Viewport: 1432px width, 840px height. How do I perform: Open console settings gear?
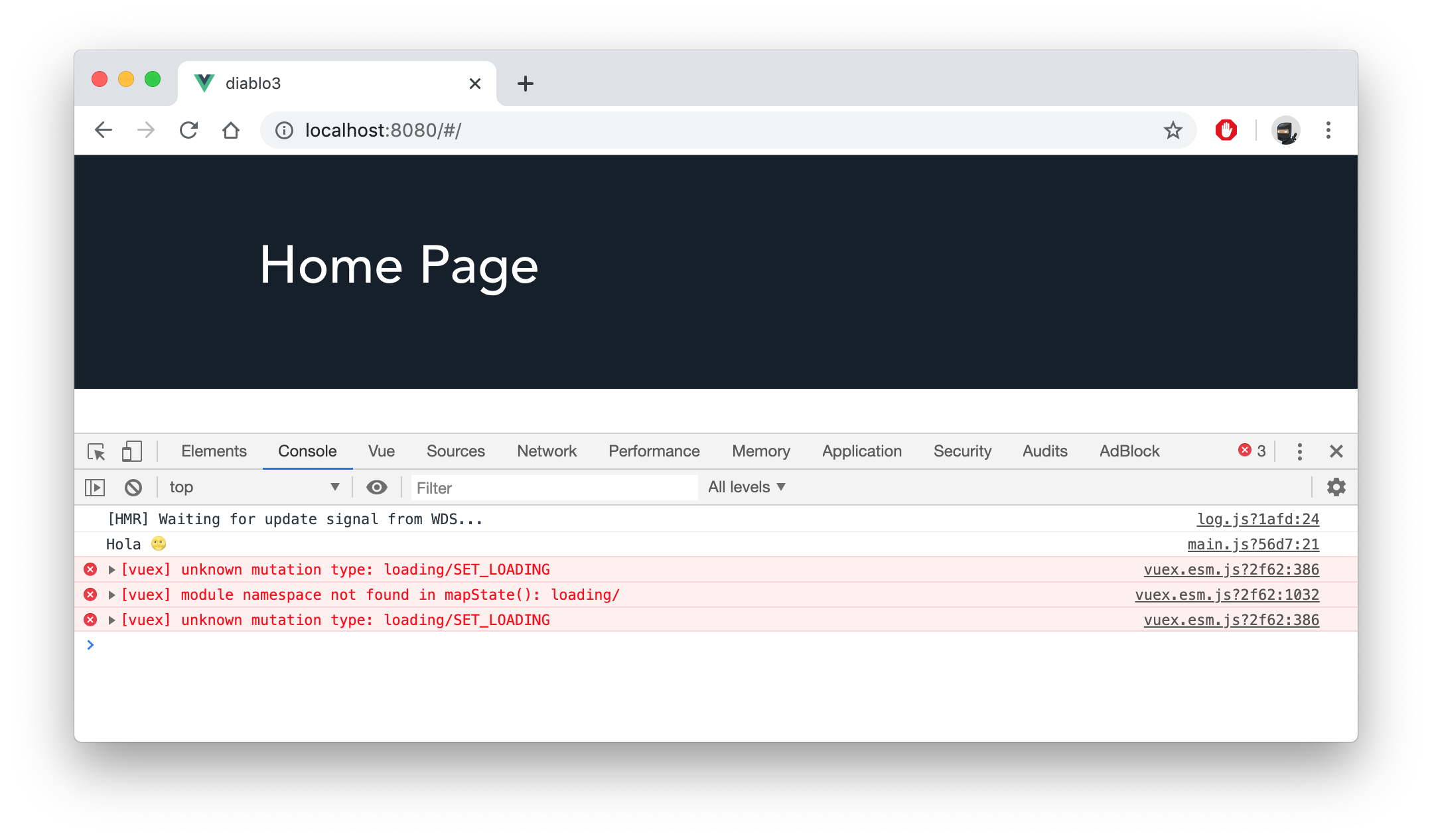coord(1336,488)
